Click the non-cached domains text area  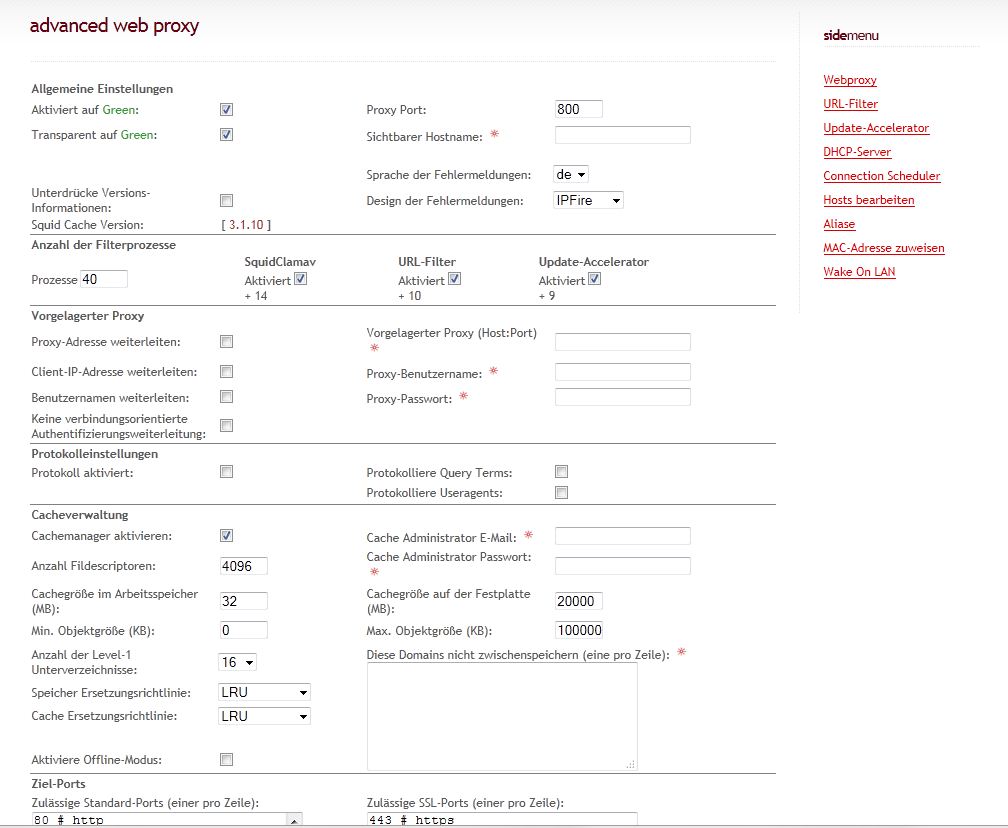[x=502, y=716]
